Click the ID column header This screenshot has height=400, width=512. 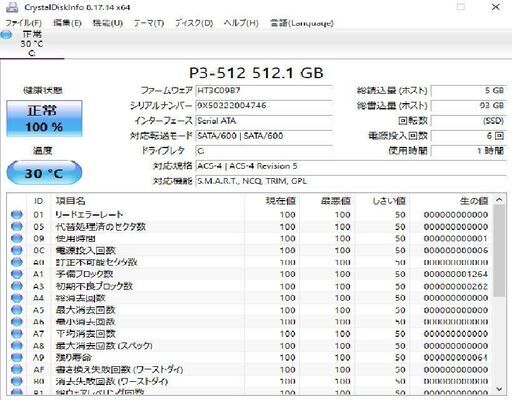[38, 201]
